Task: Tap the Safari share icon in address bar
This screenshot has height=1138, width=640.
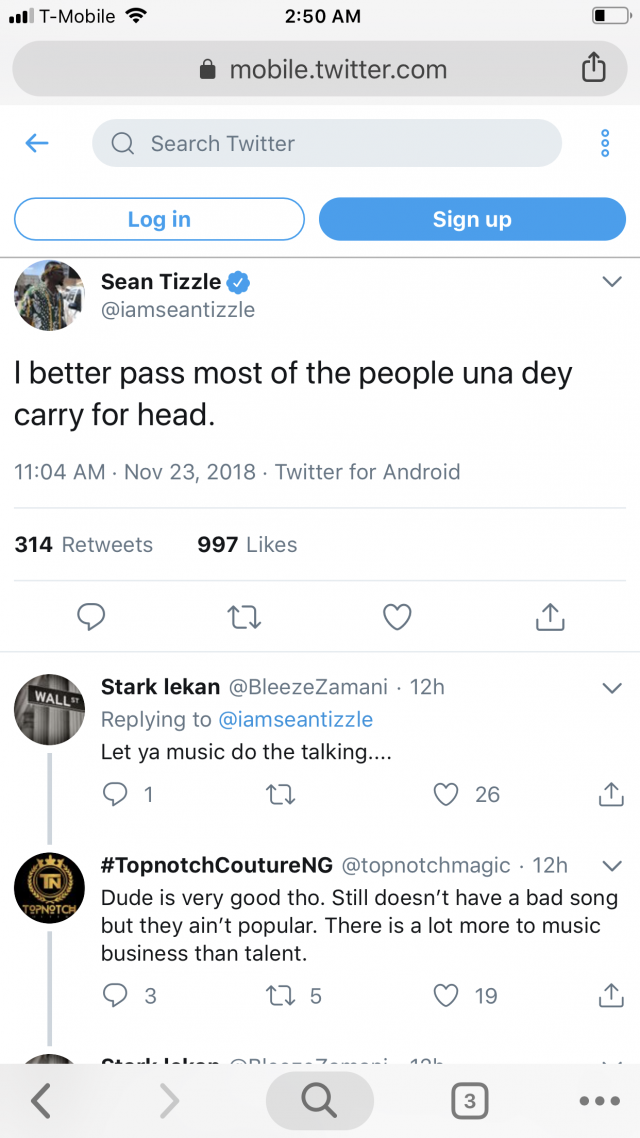Action: (x=593, y=68)
